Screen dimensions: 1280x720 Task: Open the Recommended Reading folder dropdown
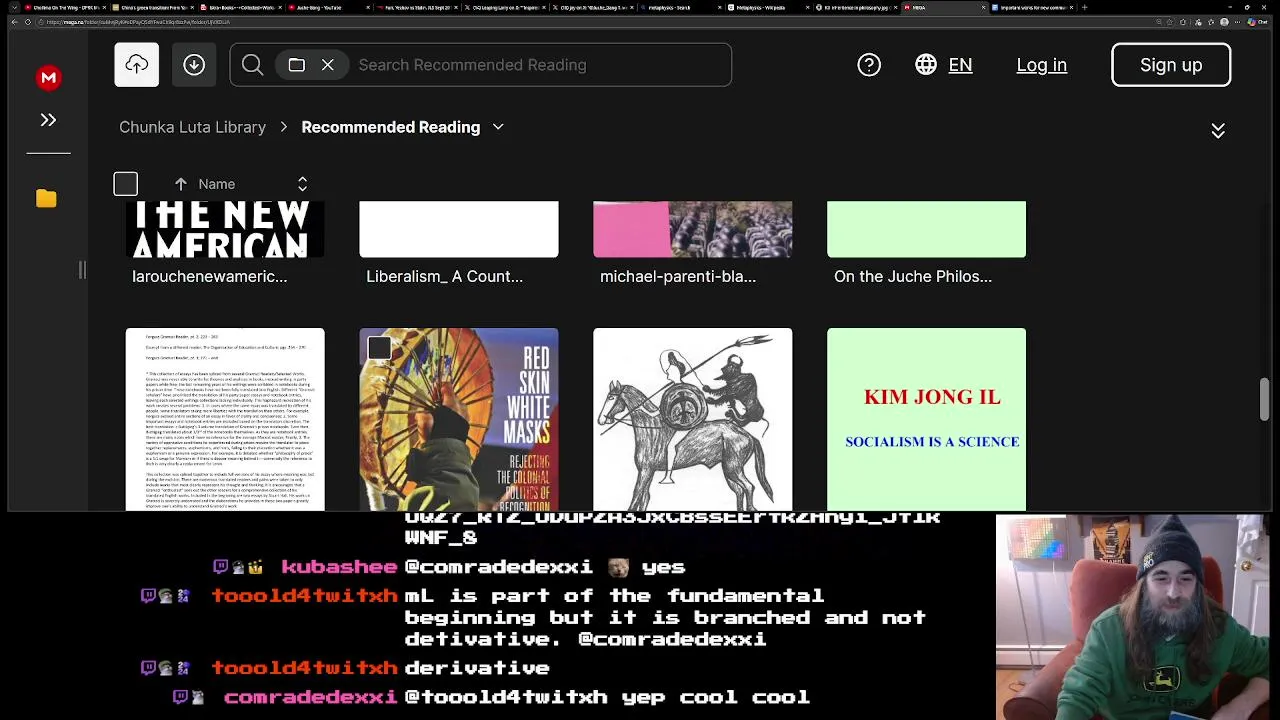click(x=390, y=127)
